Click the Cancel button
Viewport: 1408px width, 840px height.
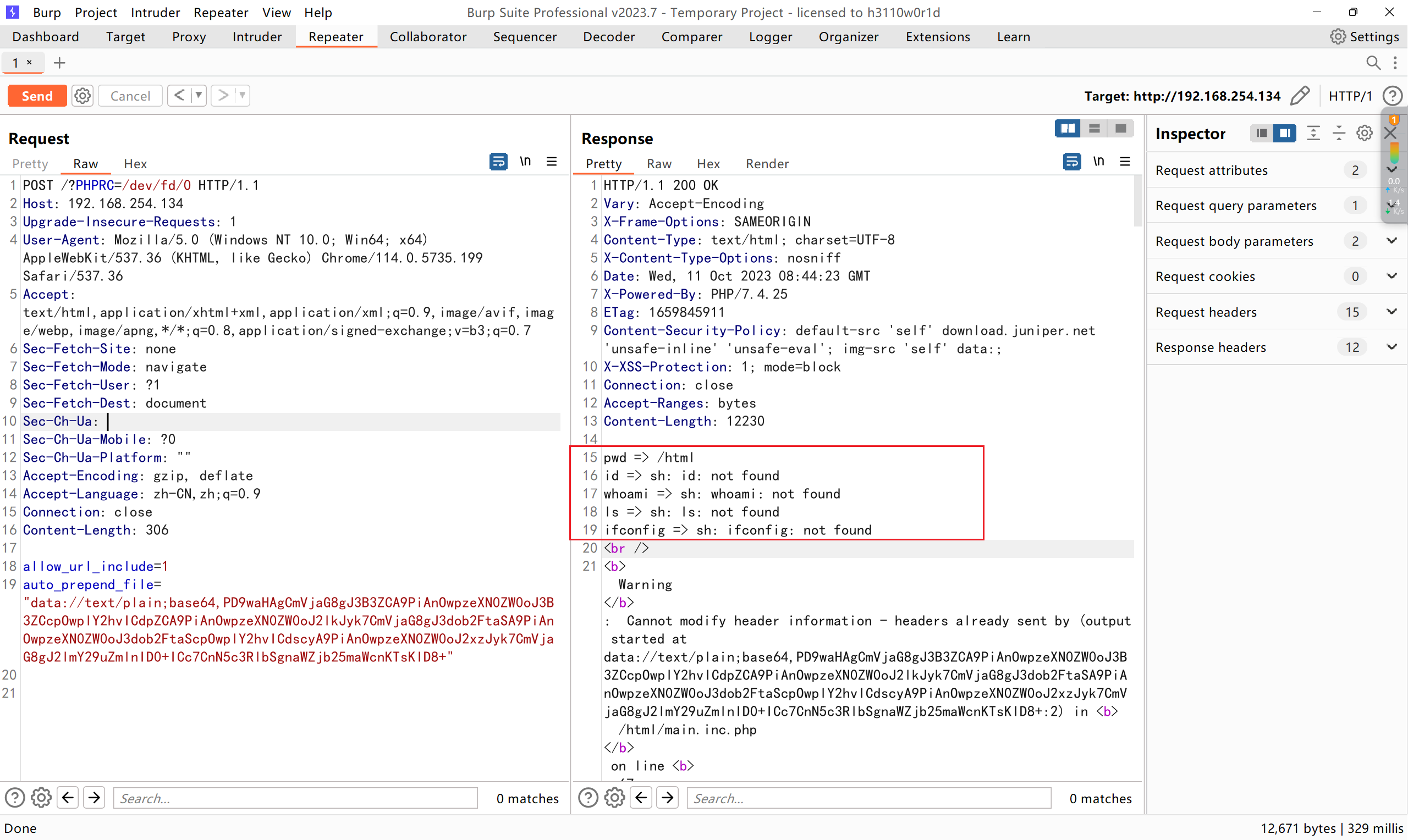point(130,96)
